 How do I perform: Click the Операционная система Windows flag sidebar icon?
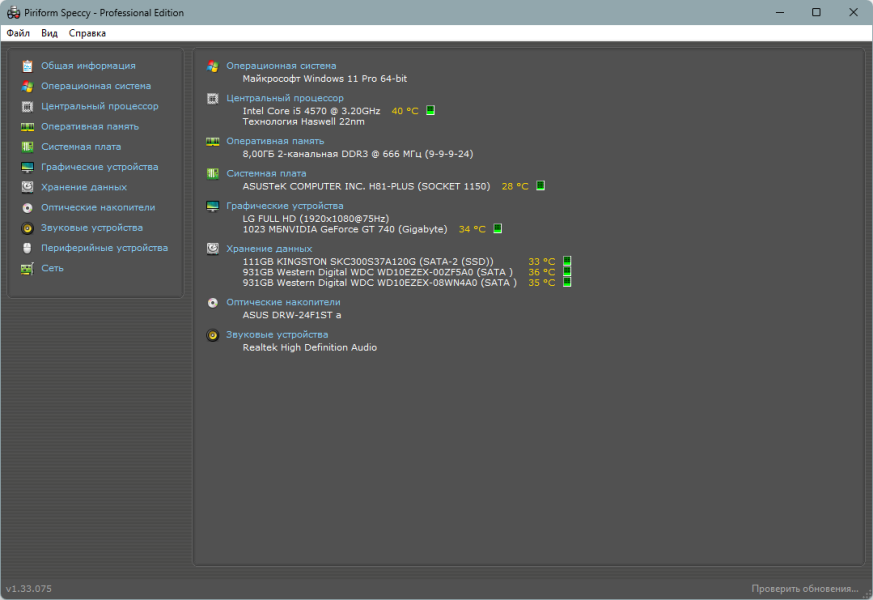click(x=27, y=86)
